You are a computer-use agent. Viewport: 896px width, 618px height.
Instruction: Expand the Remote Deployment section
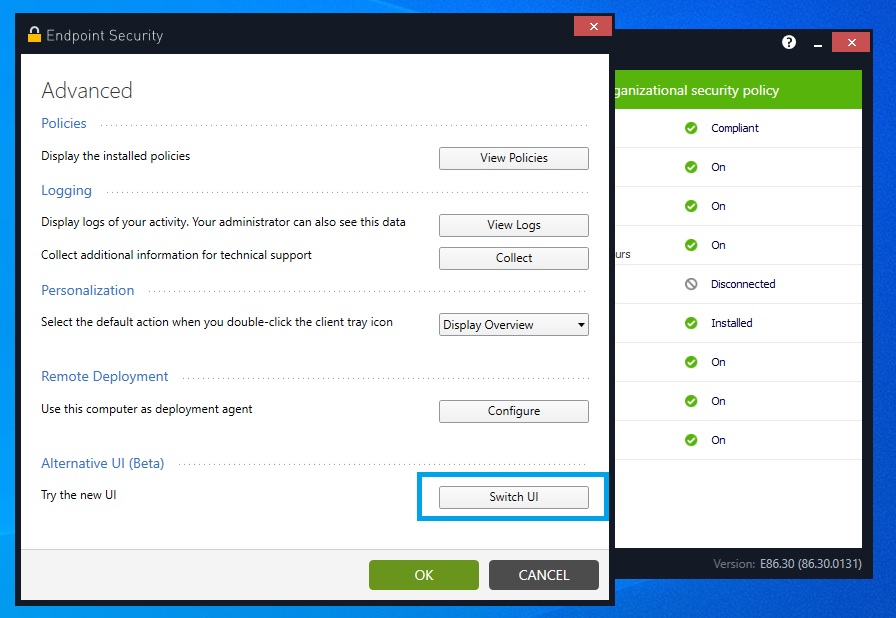tap(104, 377)
